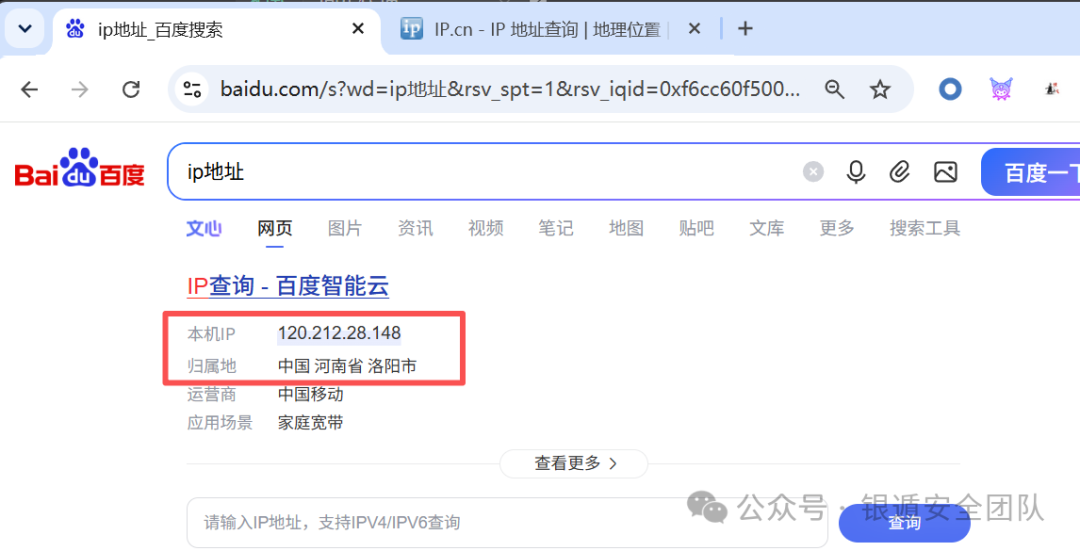Select the 资讯 results tab
1080x551 pixels.
coord(415,228)
